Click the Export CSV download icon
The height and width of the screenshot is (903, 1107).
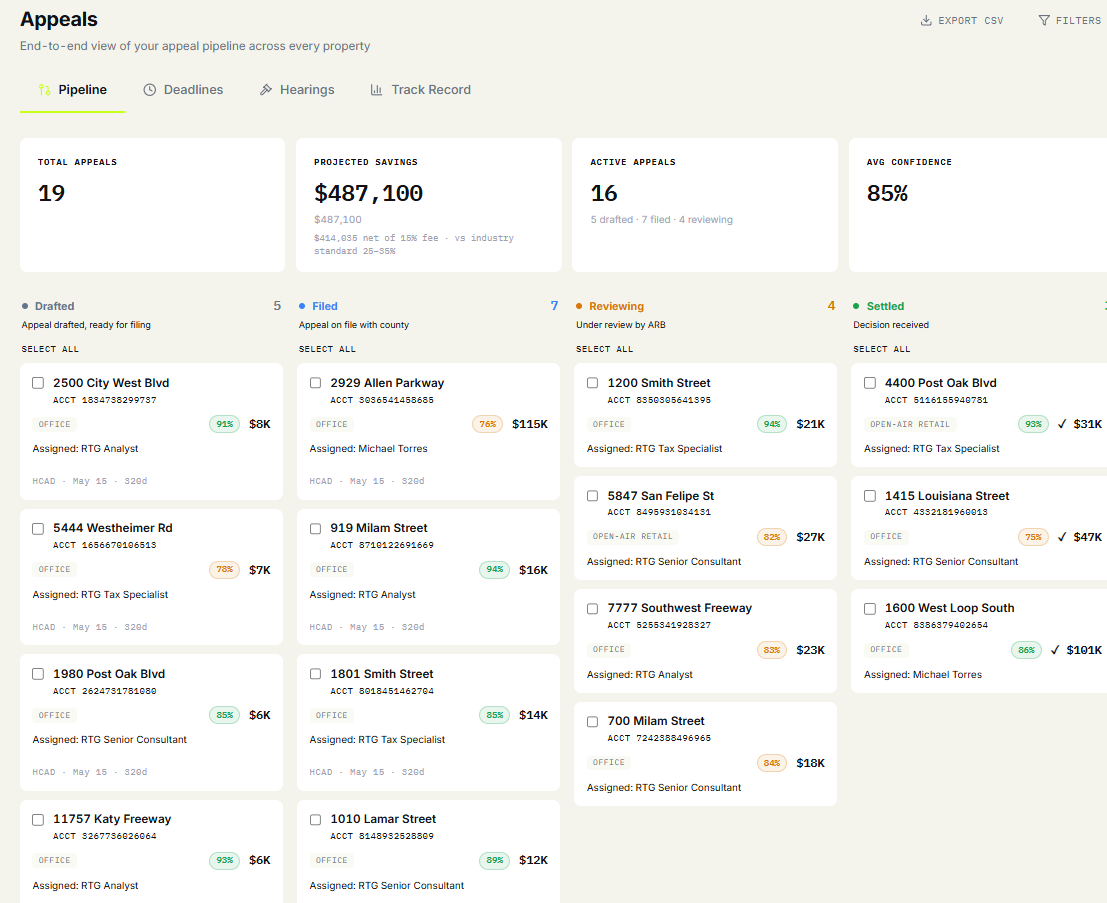coord(926,20)
